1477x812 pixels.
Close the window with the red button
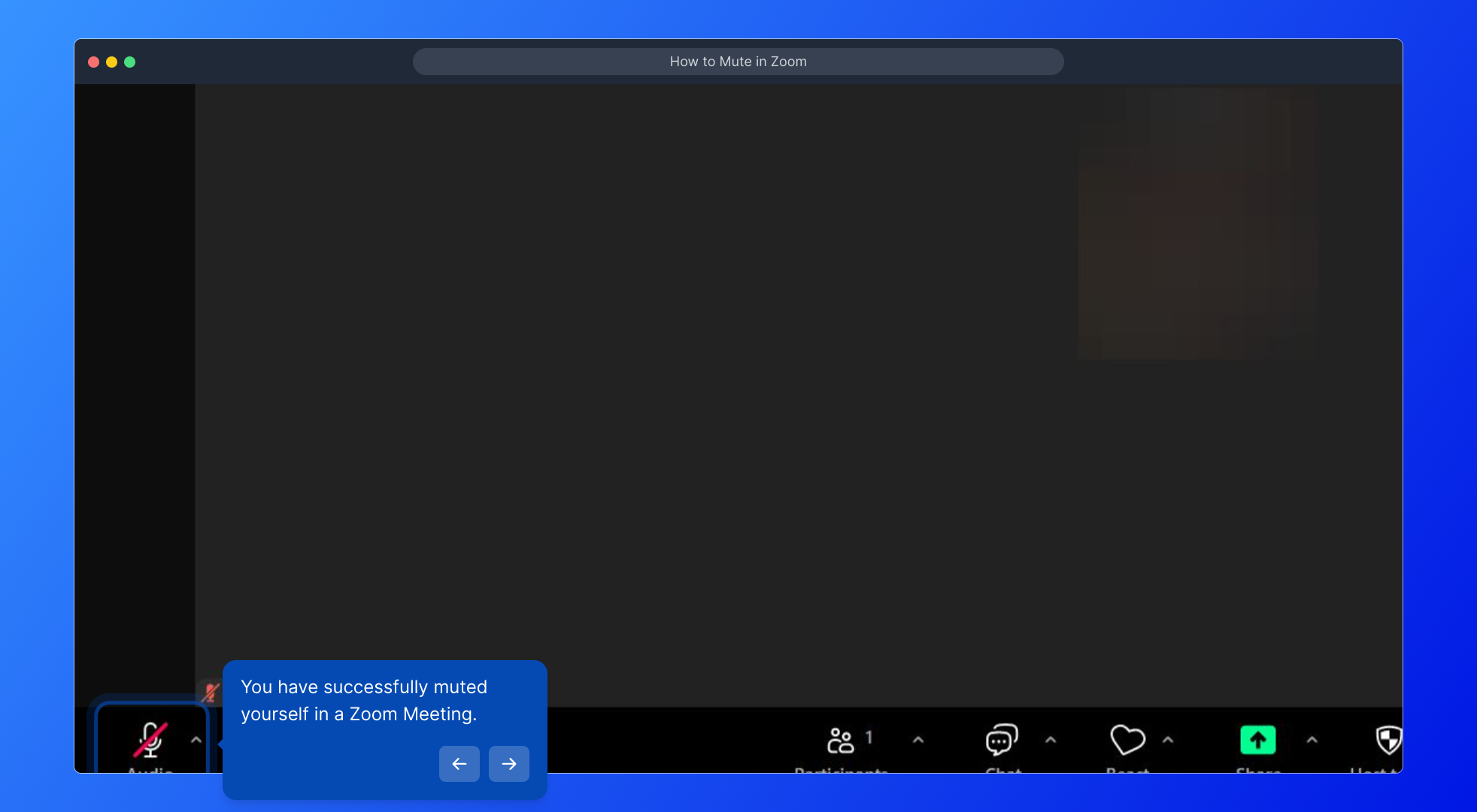(x=94, y=62)
